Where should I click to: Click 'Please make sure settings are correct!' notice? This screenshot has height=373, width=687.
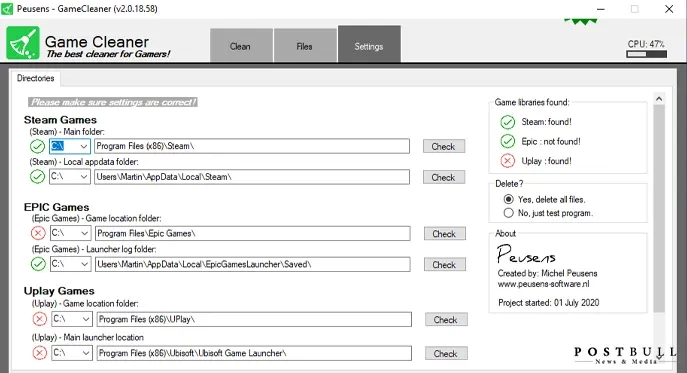tap(113, 102)
